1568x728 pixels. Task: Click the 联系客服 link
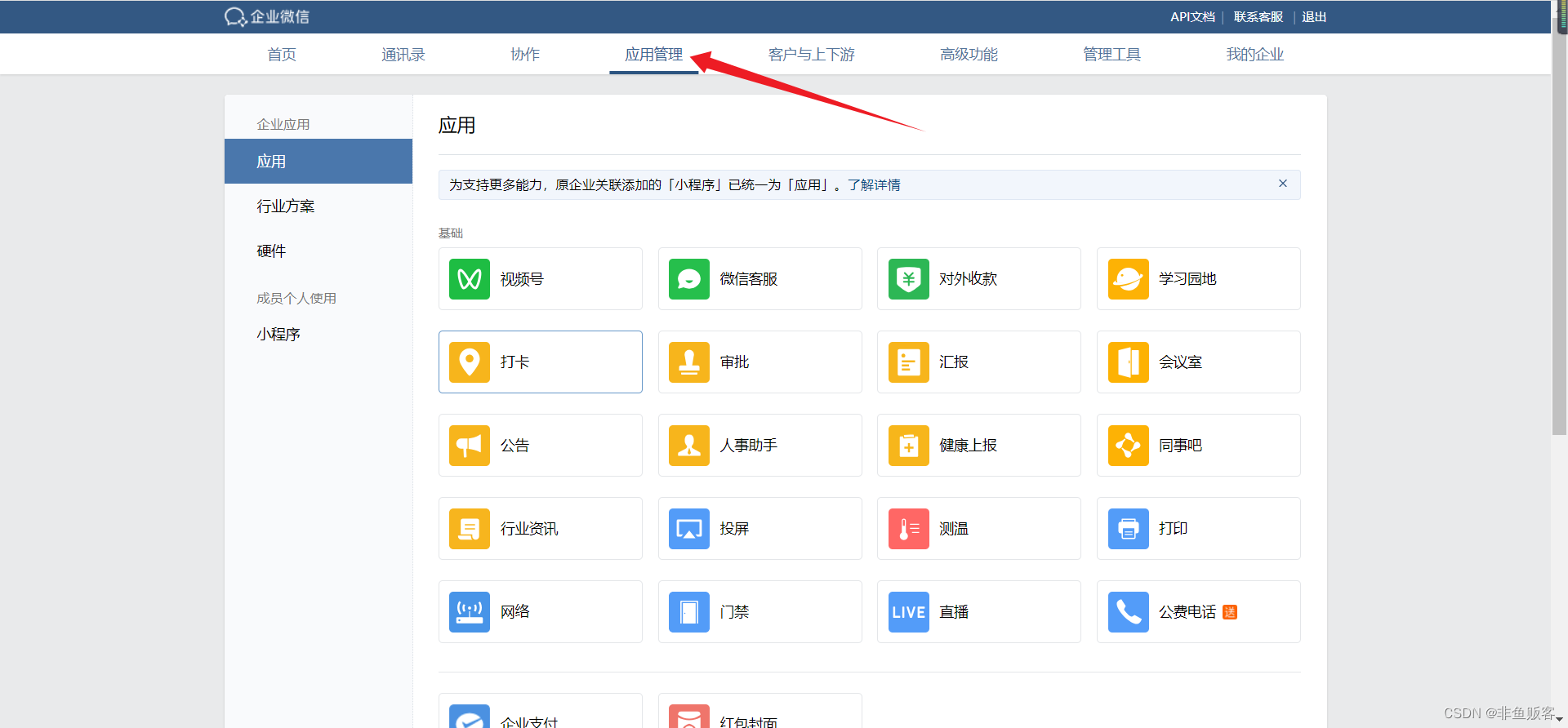click(1258, 16)
